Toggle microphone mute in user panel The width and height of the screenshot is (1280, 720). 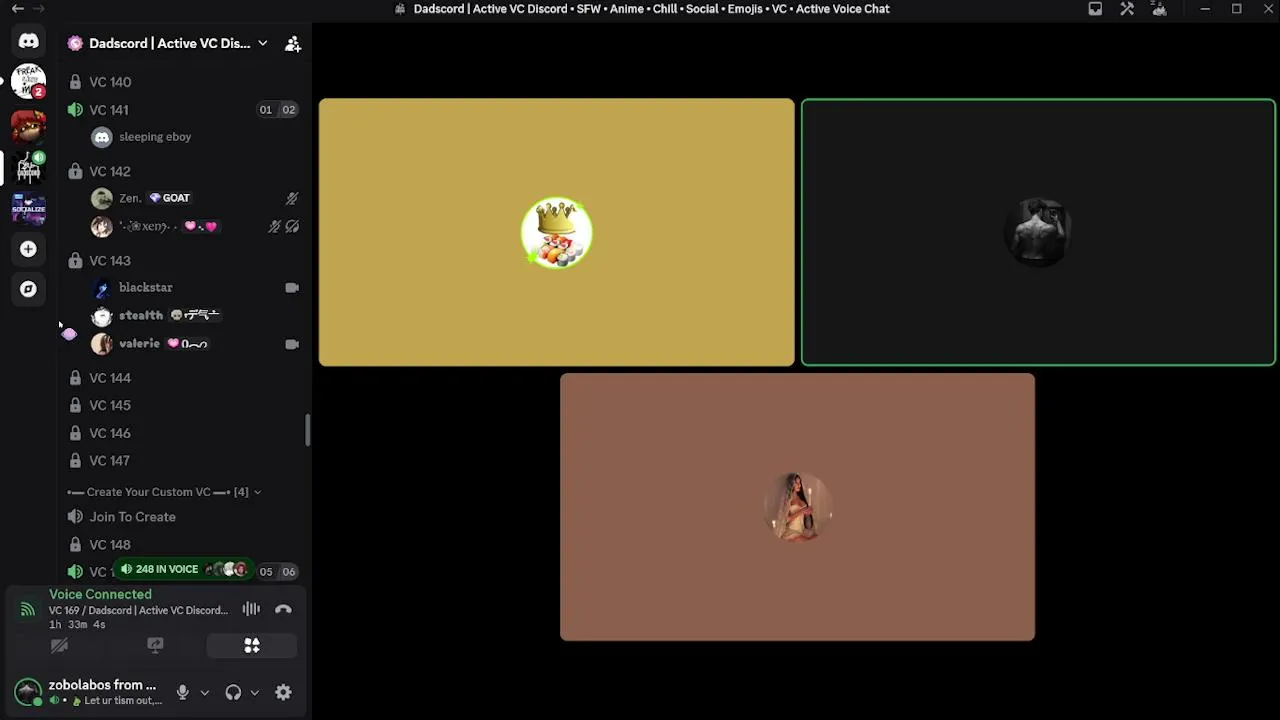point(182,692)
